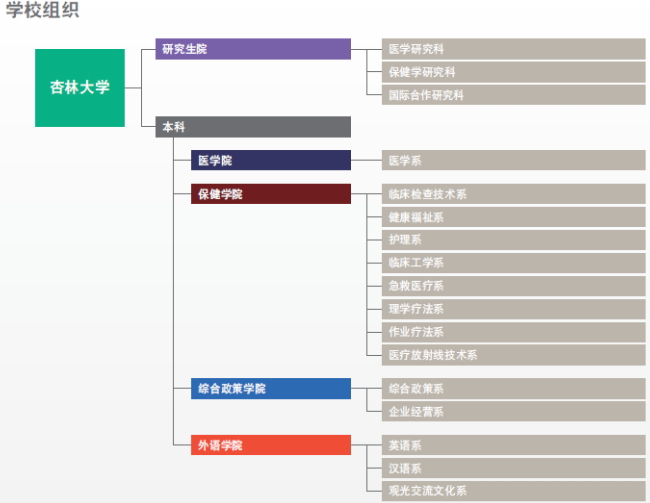The width and height of the screenshot is (650, 503).
Task: Select the 临床工学系 department row
Action: (x=513, y=263)
